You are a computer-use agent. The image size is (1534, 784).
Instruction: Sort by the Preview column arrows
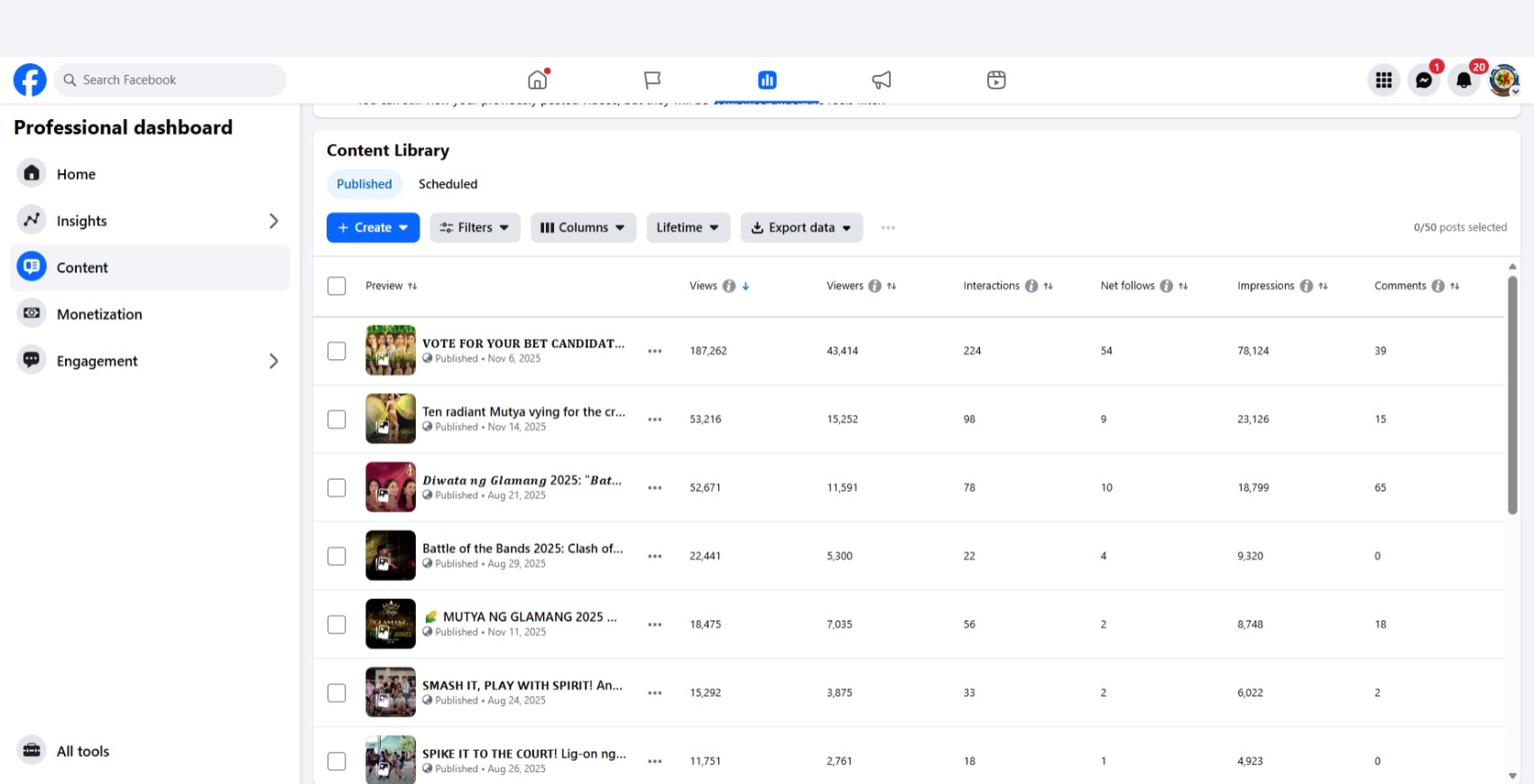pos(412,286)
